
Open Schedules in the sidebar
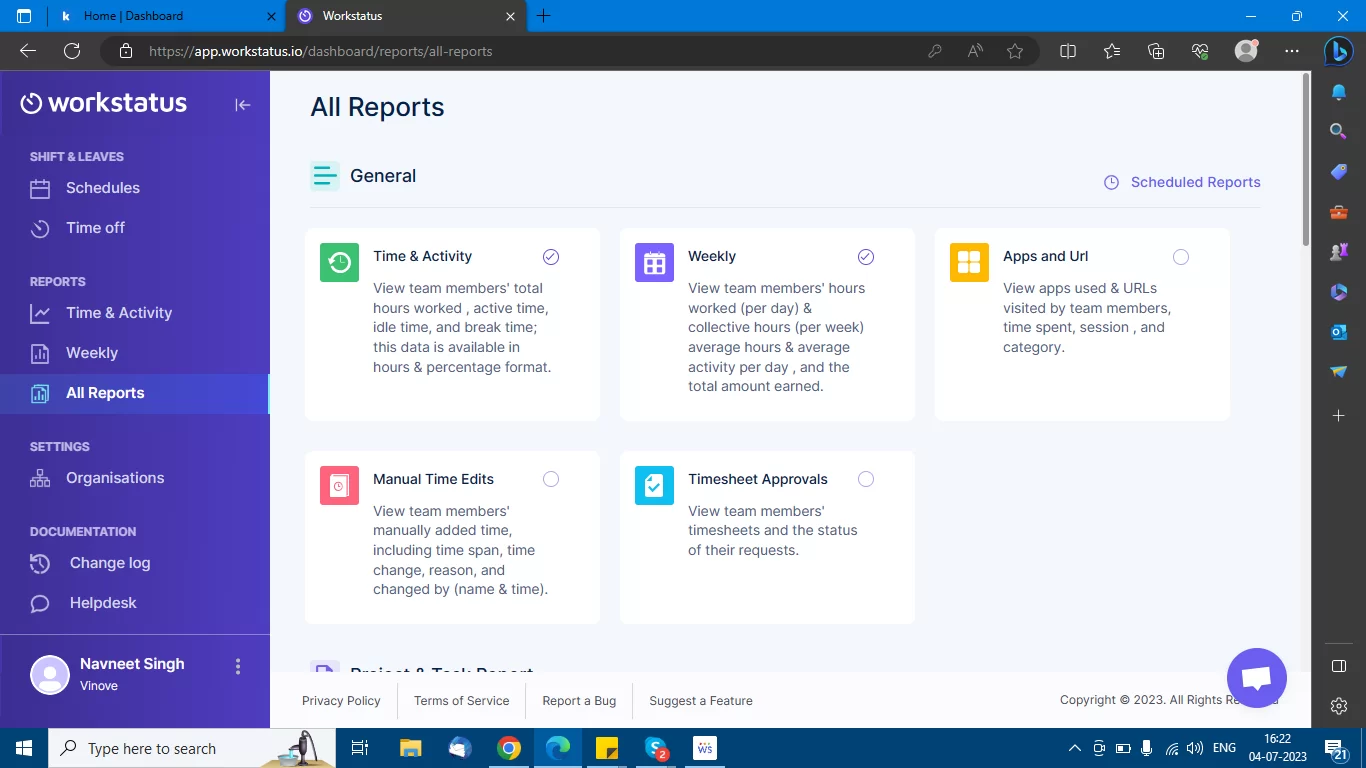102,188
